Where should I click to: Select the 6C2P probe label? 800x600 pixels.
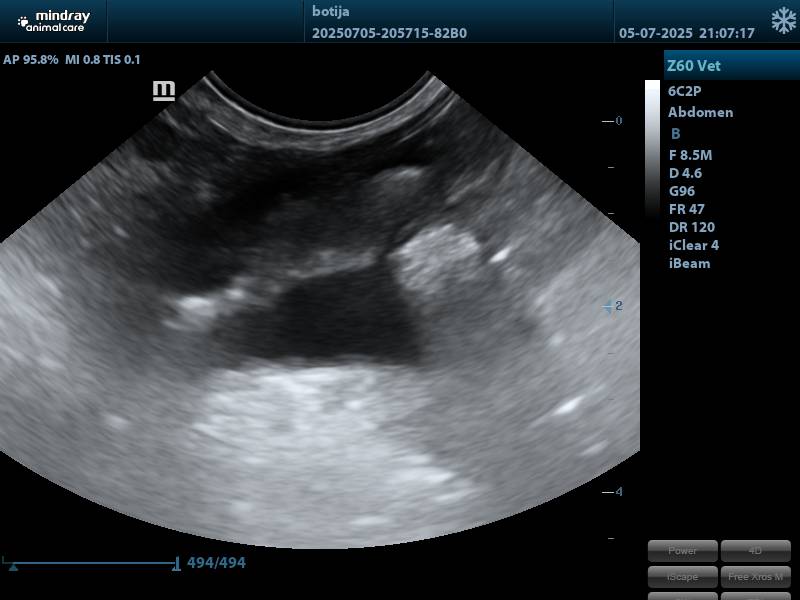(686, 90)
